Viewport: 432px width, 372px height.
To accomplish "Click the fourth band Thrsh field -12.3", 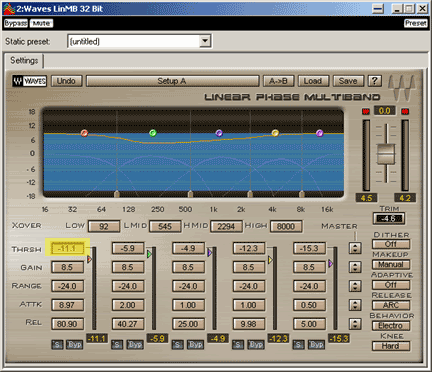I will coord(249,248).
